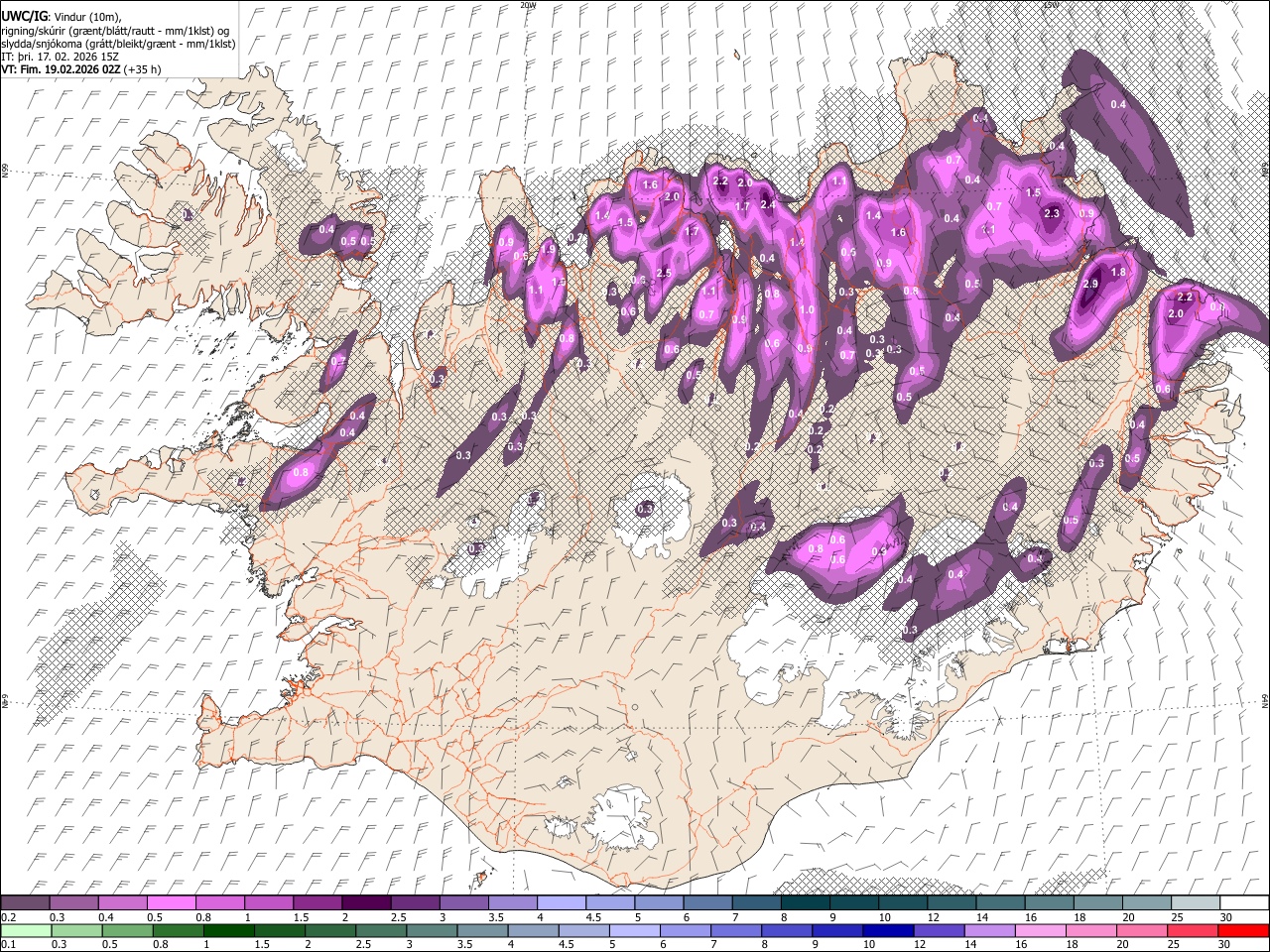Click the 2.3 snowfall value on the map
Image resolution: width=1270 pixels, height=952 pixels.
1053,213
